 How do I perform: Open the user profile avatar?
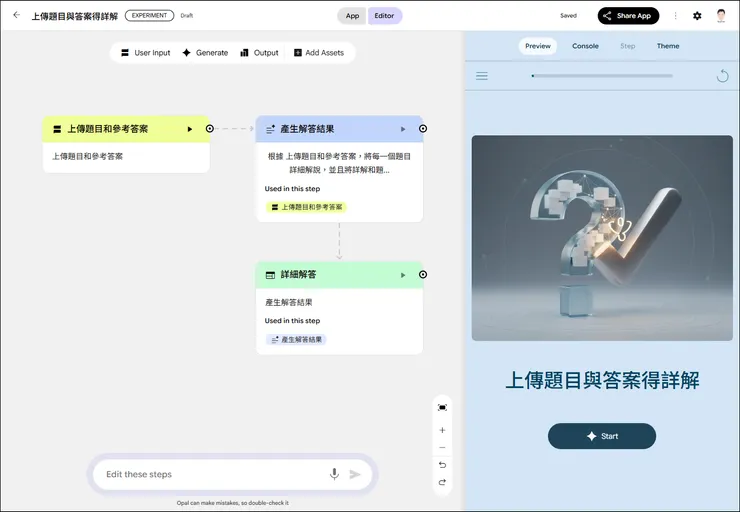721,16
